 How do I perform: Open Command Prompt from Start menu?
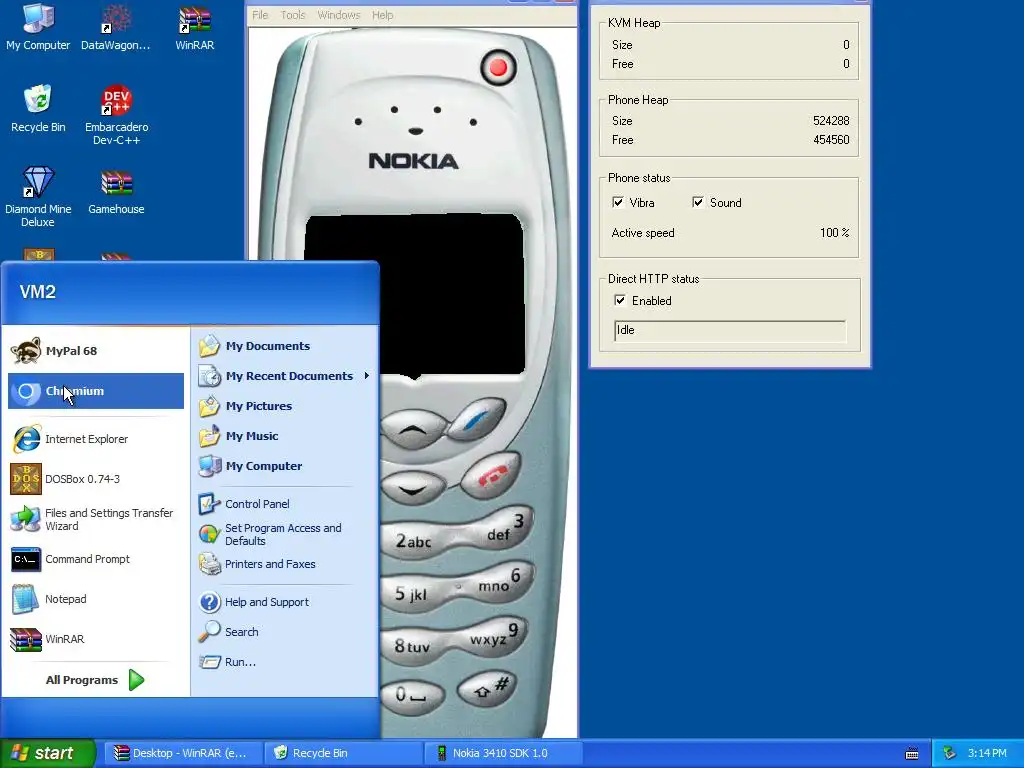96,559
